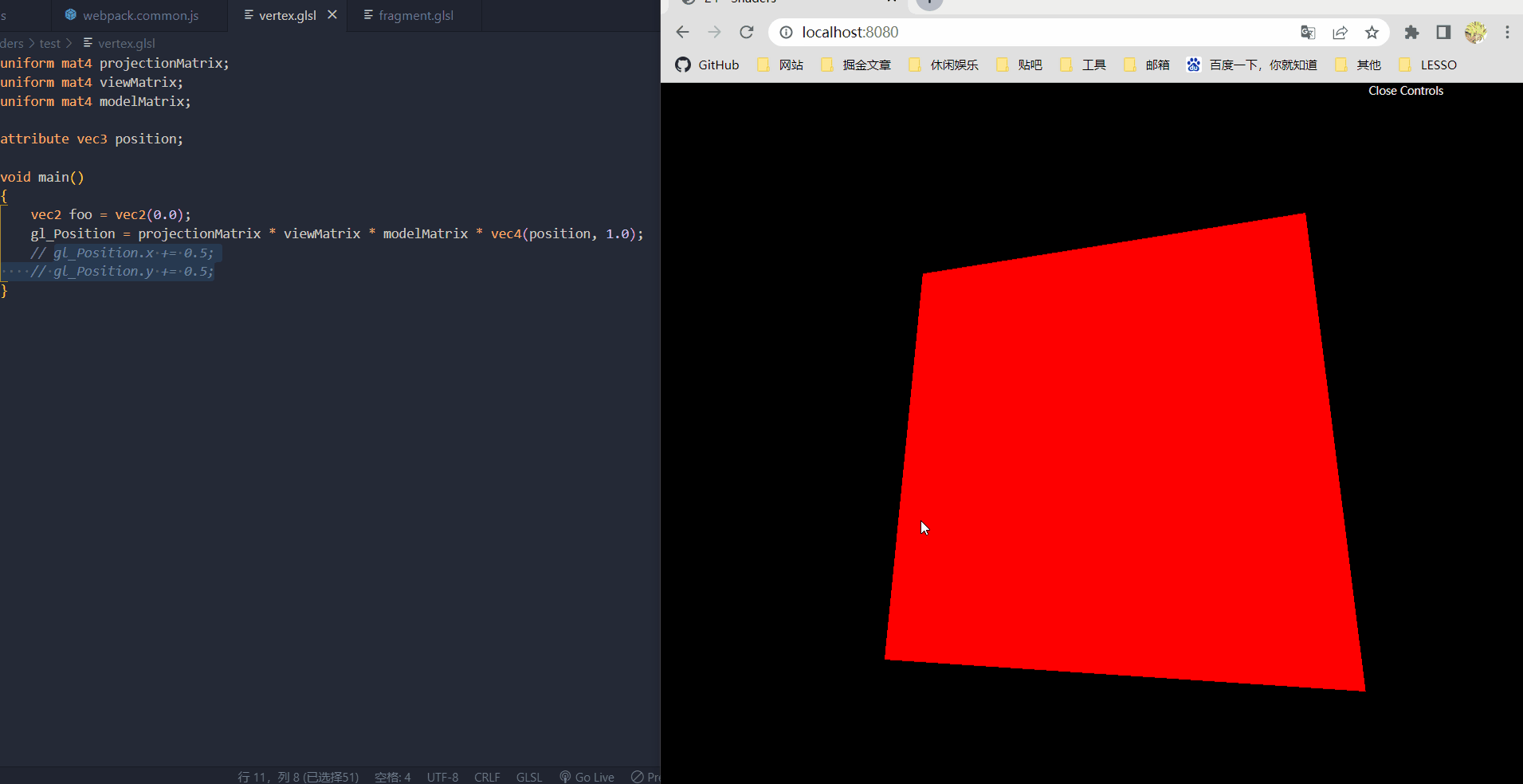Click the test breadcrumb folder
1523x784 pixels.
coord(49,43)
